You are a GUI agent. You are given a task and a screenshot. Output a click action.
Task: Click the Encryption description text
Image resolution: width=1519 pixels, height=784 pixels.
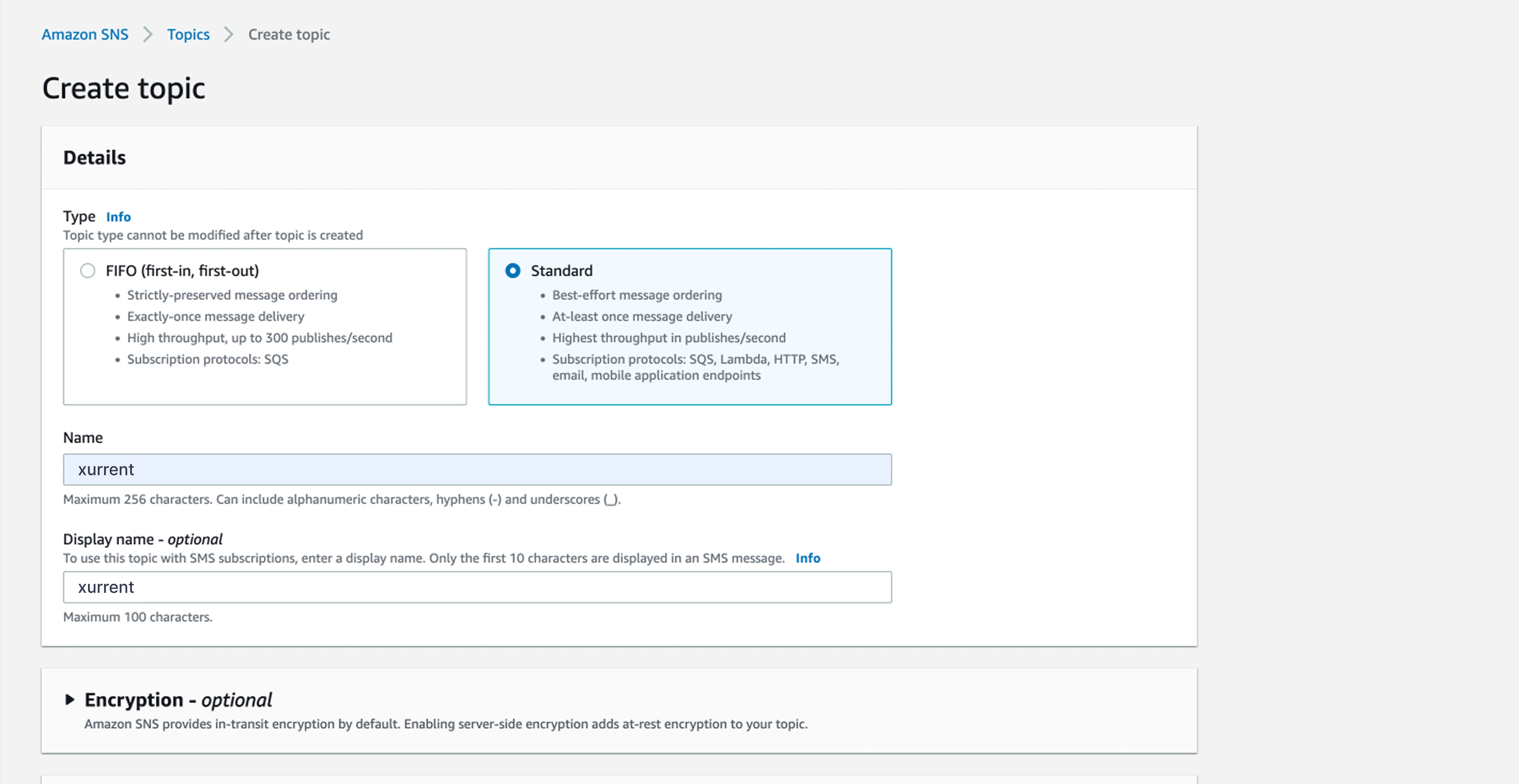pos(446,724)
